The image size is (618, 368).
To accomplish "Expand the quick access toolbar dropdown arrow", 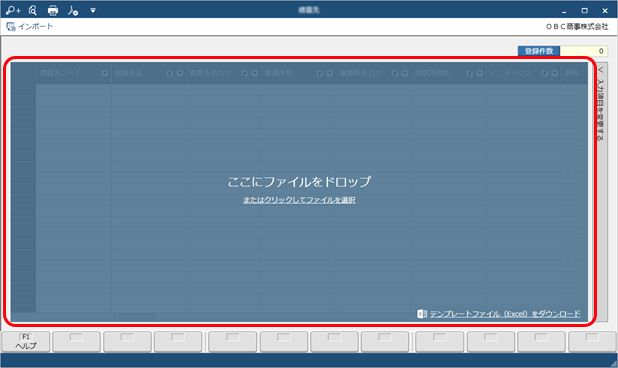I will point(93,11).
